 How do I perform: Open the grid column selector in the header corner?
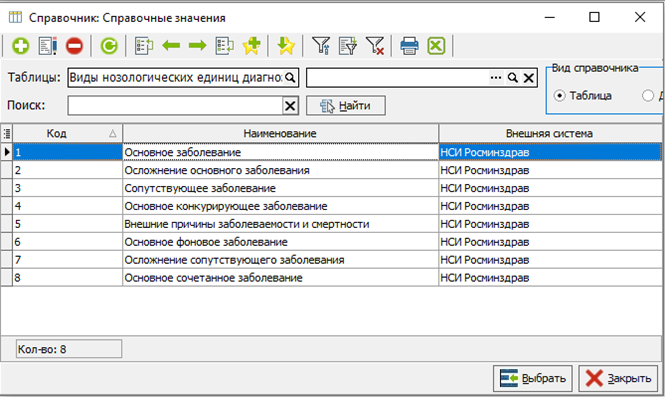(x=7, y=134)
